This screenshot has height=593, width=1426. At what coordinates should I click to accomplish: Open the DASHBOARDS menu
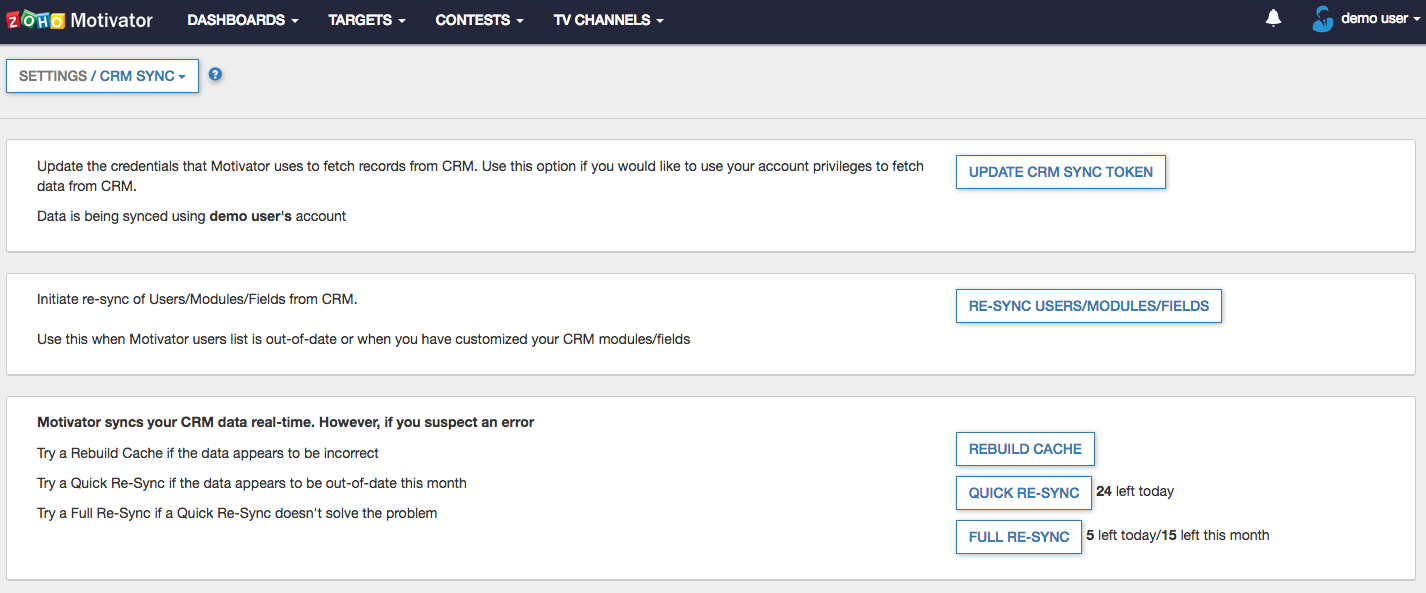(243, 20)
